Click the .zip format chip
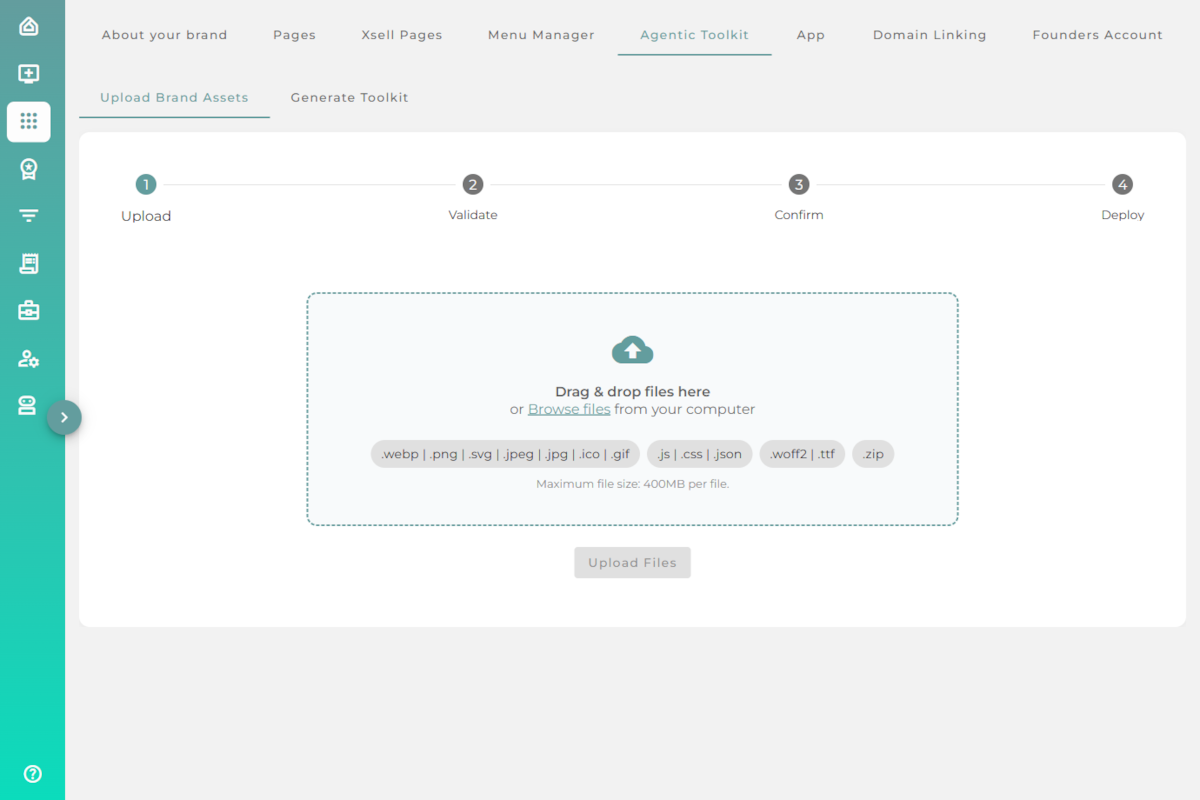This screenshot has height=800, width=1200. tap(873, 454)
